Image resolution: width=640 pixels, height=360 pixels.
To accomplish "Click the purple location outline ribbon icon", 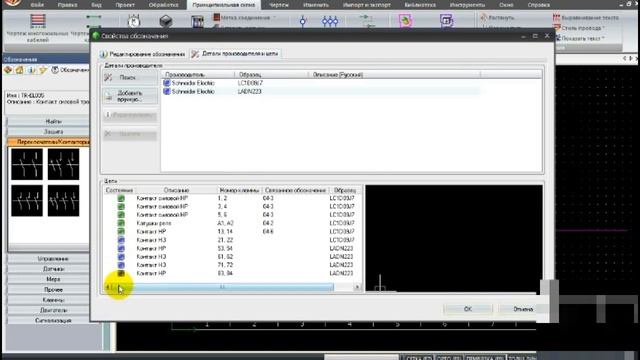I will (x=446, y=20).
